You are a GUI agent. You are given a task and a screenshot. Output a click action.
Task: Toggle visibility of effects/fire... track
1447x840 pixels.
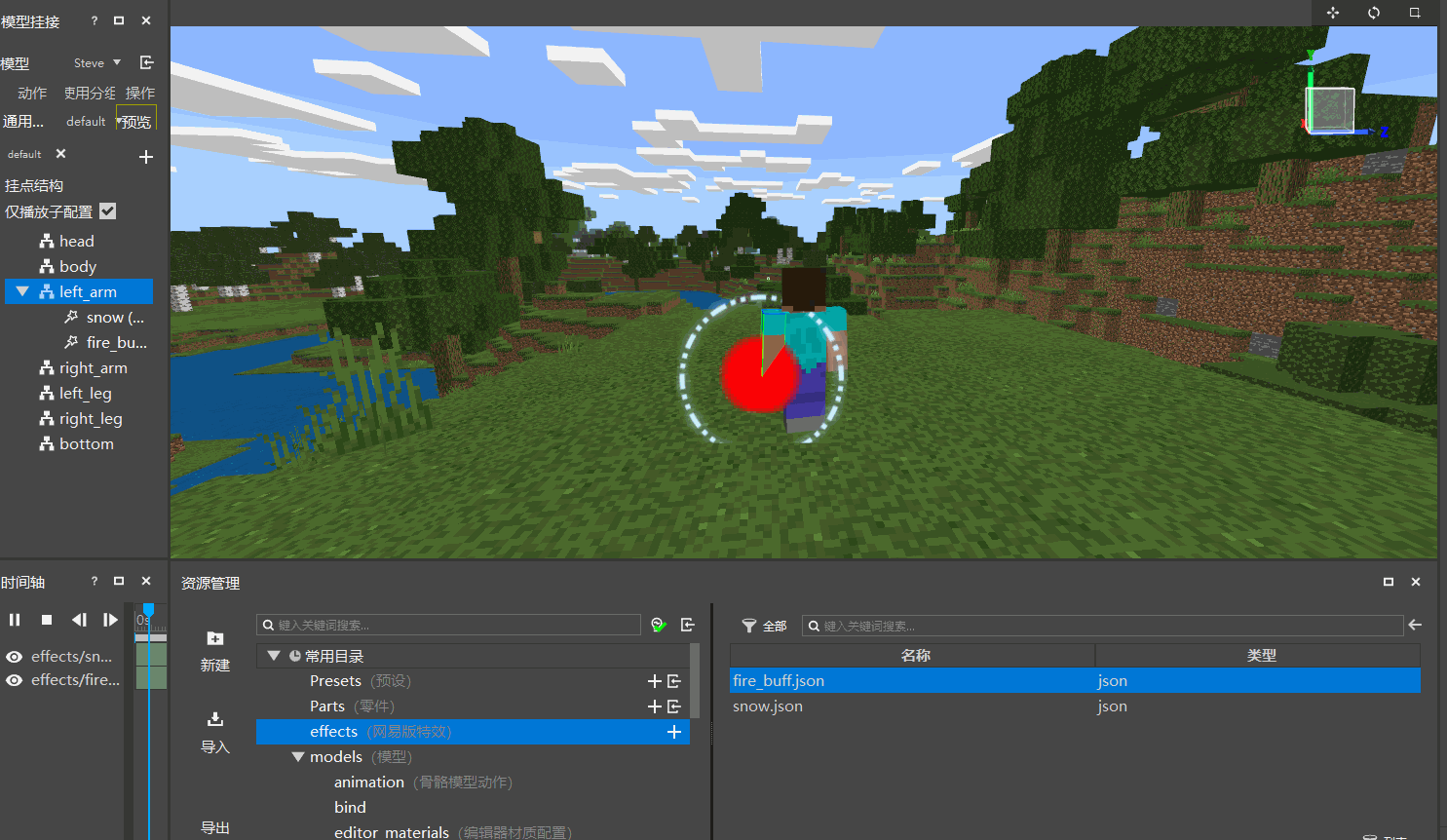[x=15, y=680]
